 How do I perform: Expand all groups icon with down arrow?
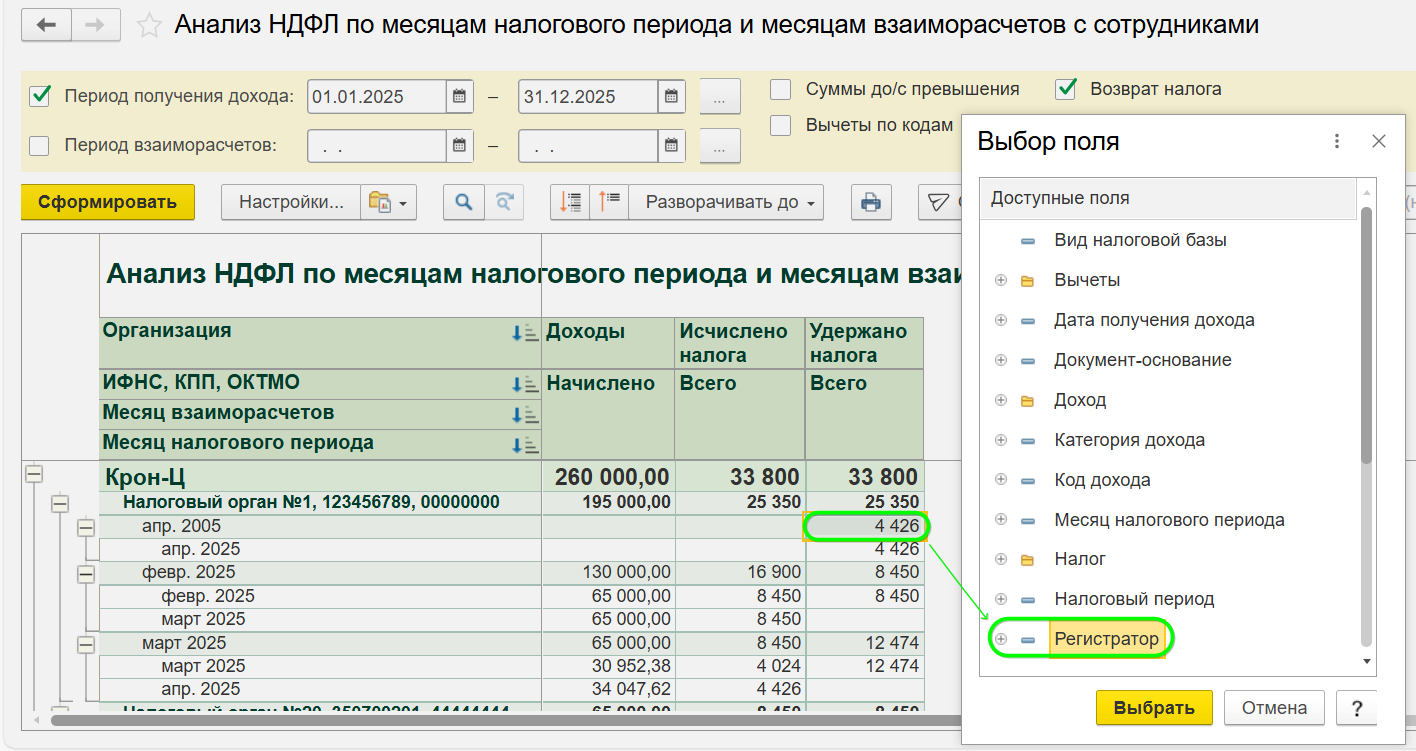(570, 202)
